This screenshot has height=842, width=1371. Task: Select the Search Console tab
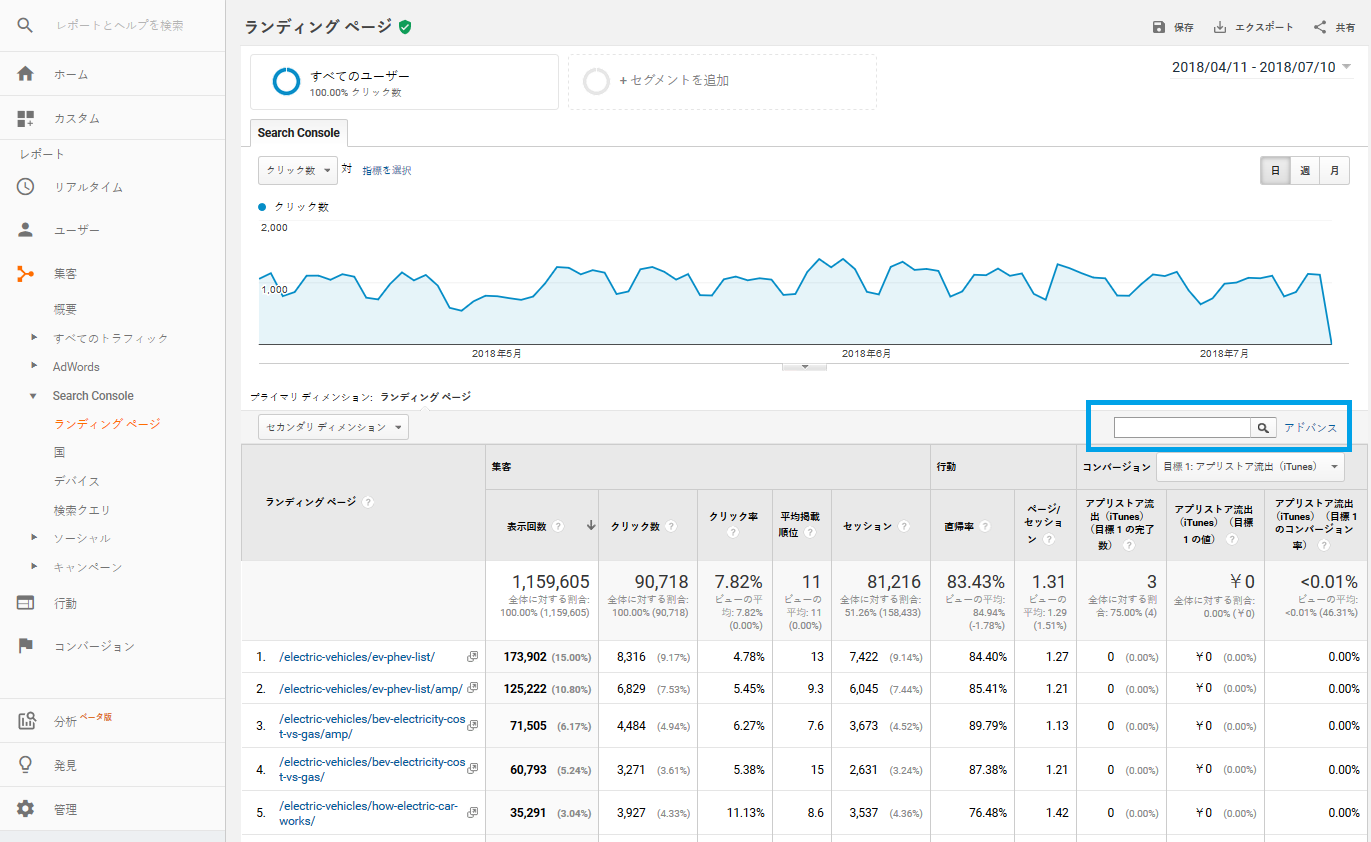tap(298, 133)
